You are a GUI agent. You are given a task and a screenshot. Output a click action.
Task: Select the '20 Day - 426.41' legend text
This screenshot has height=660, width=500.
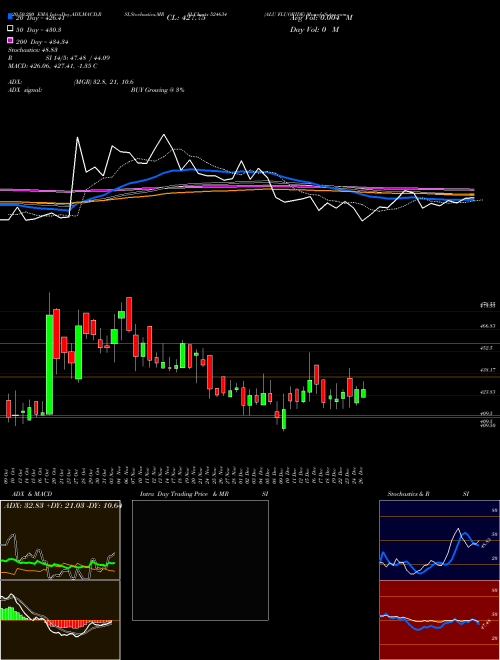[40, 18]
